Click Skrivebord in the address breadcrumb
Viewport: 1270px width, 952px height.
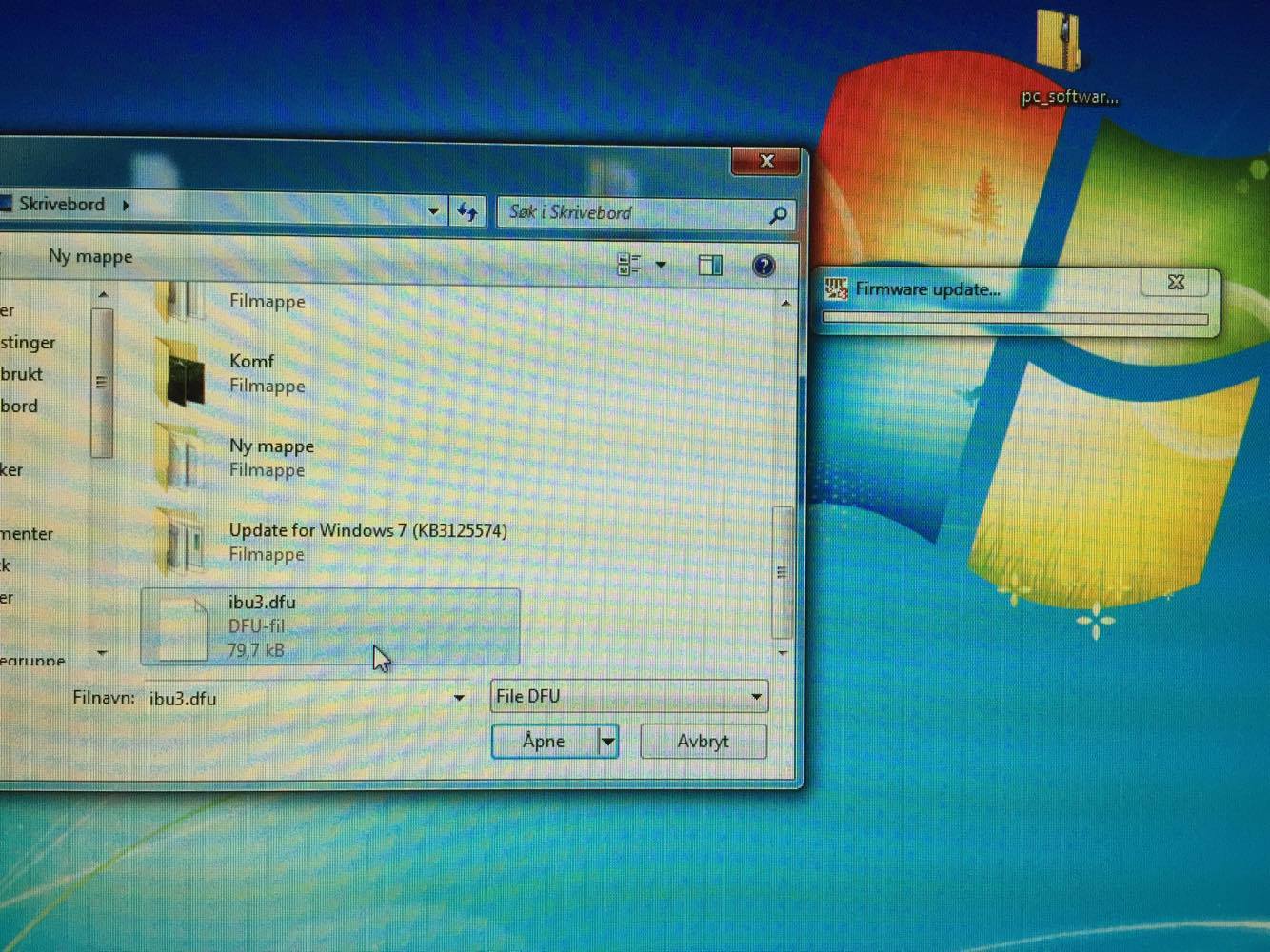point(62,204)
